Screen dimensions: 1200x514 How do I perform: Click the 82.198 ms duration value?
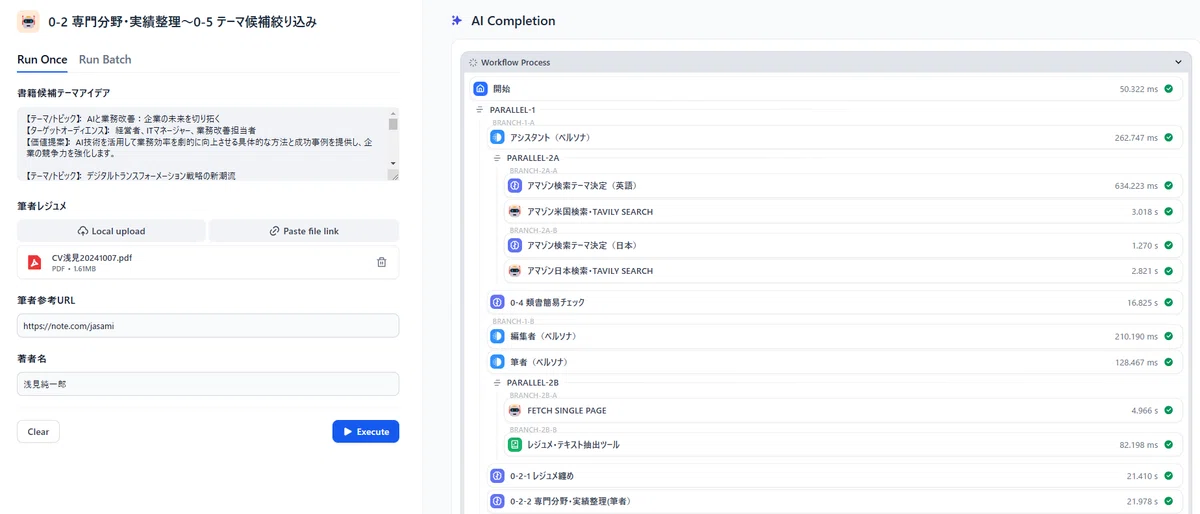(x=1138, y=444)
